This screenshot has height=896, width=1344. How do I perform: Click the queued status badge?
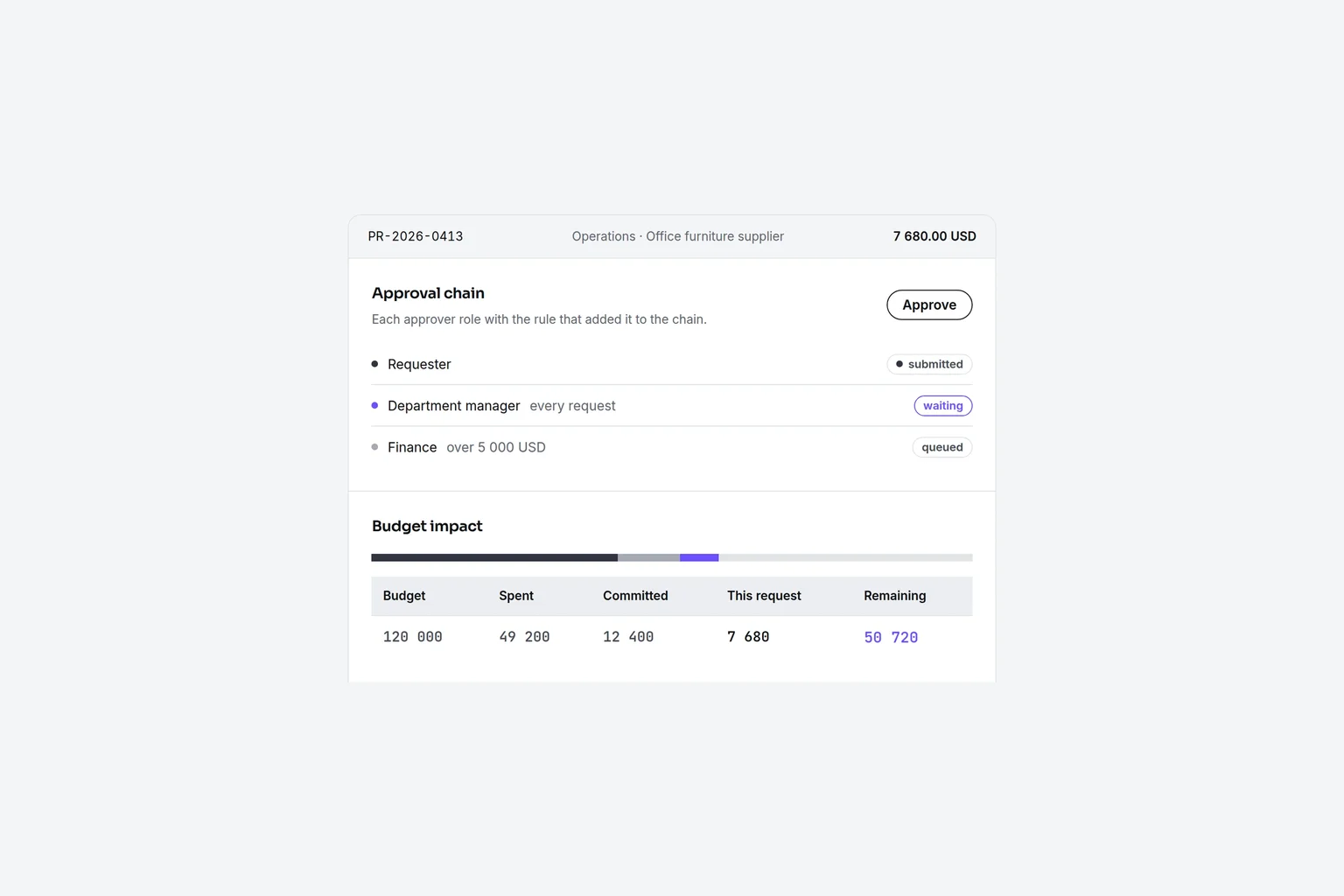pos(942,447)
